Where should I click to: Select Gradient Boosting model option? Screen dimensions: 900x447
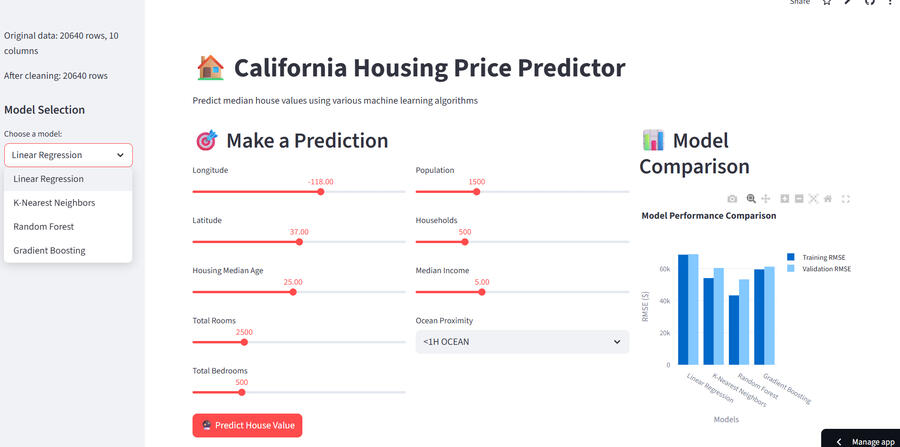[x=49, y=251]
